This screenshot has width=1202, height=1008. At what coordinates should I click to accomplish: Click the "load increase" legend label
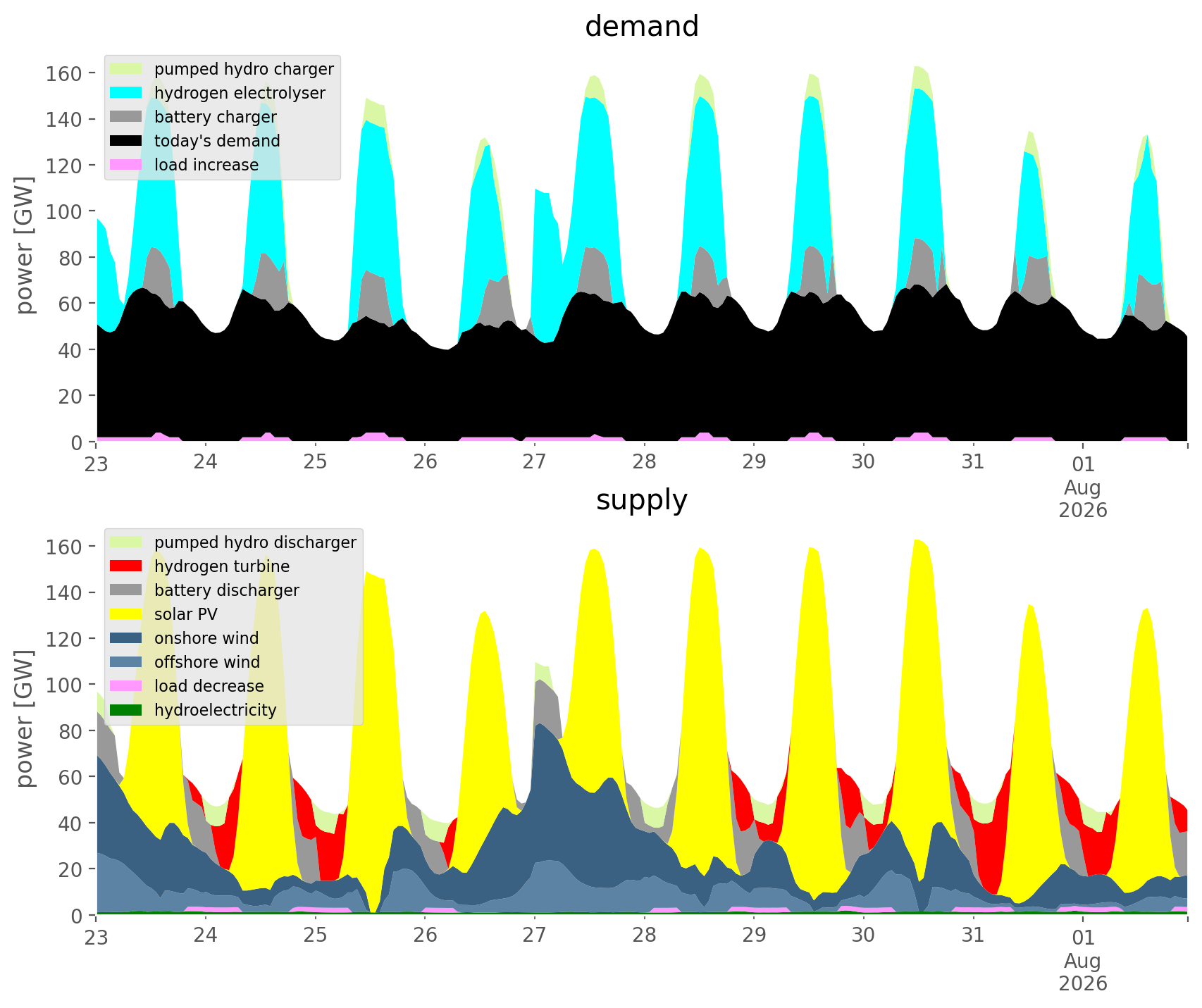tap(206, 165)
